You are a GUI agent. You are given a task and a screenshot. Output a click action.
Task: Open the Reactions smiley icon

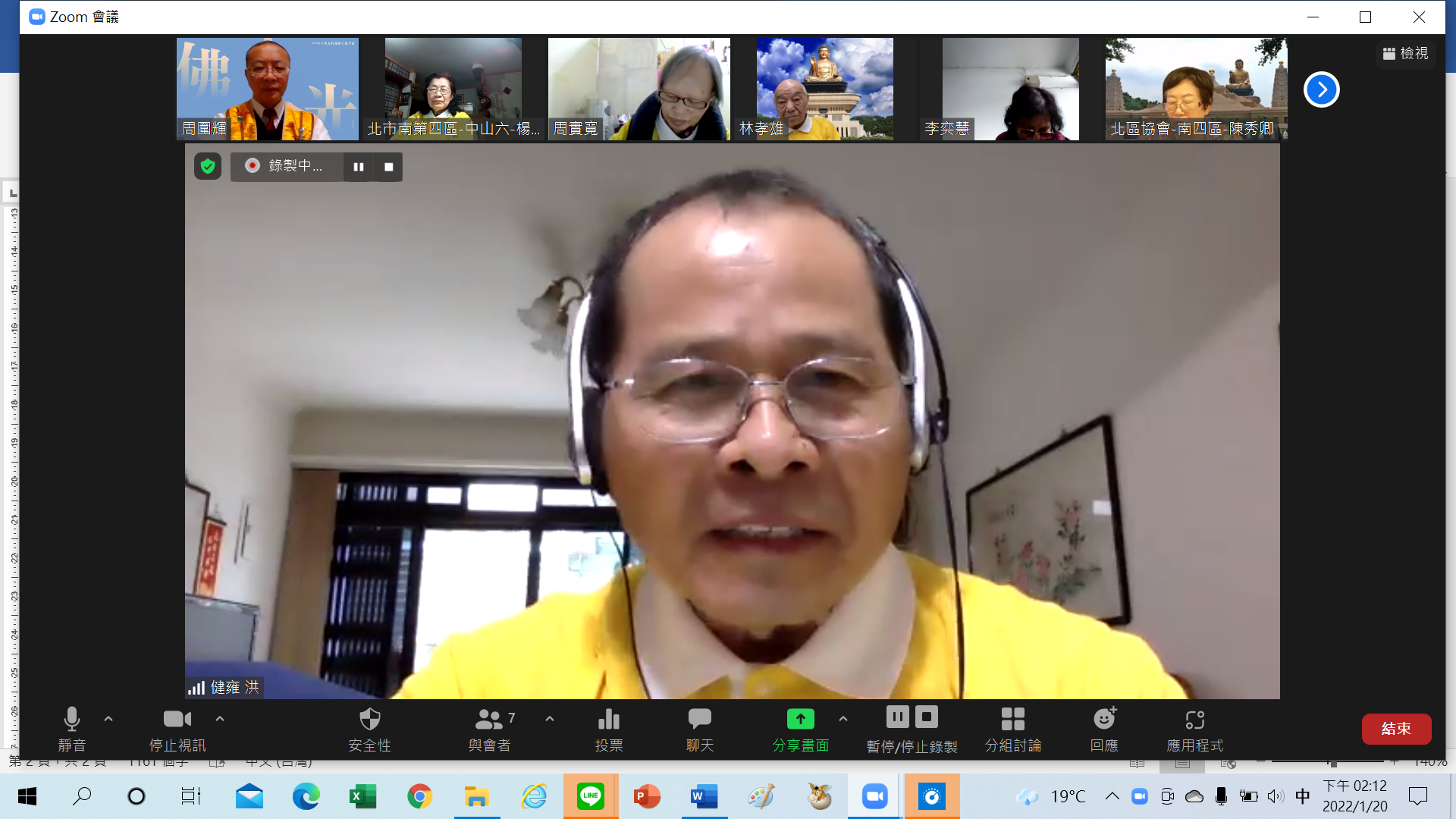pos(1104,719)
